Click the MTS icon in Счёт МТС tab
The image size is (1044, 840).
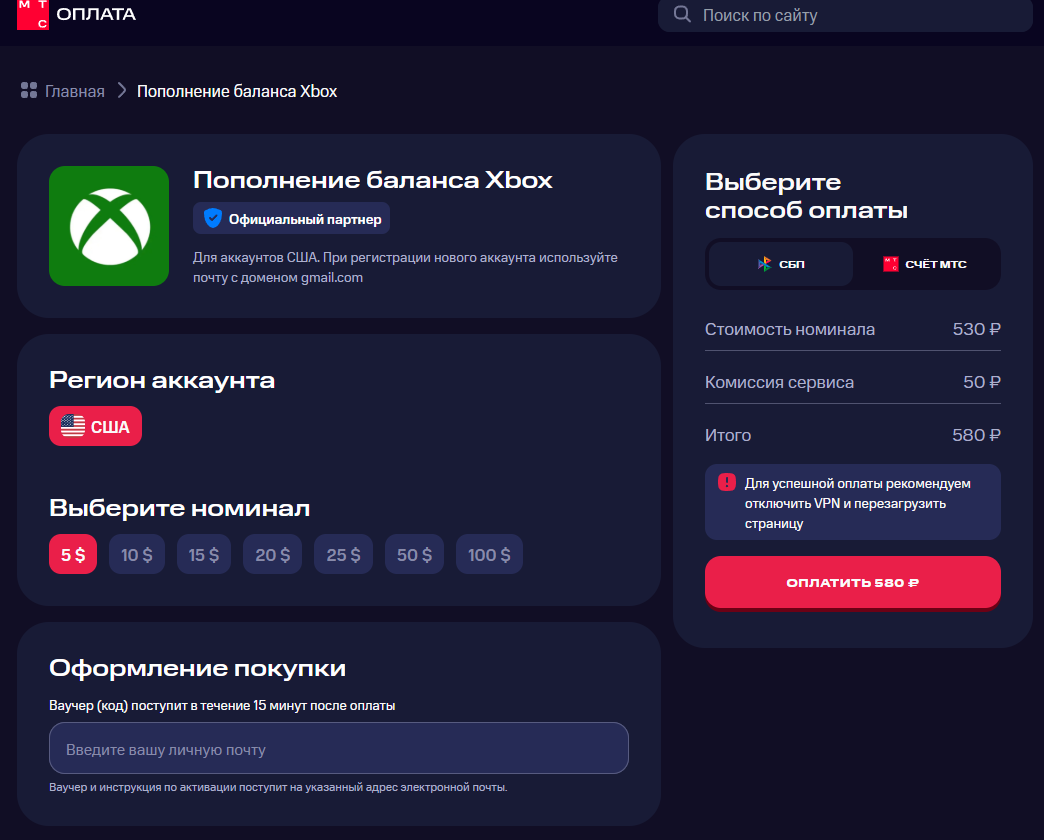click(x=891, y=264)
